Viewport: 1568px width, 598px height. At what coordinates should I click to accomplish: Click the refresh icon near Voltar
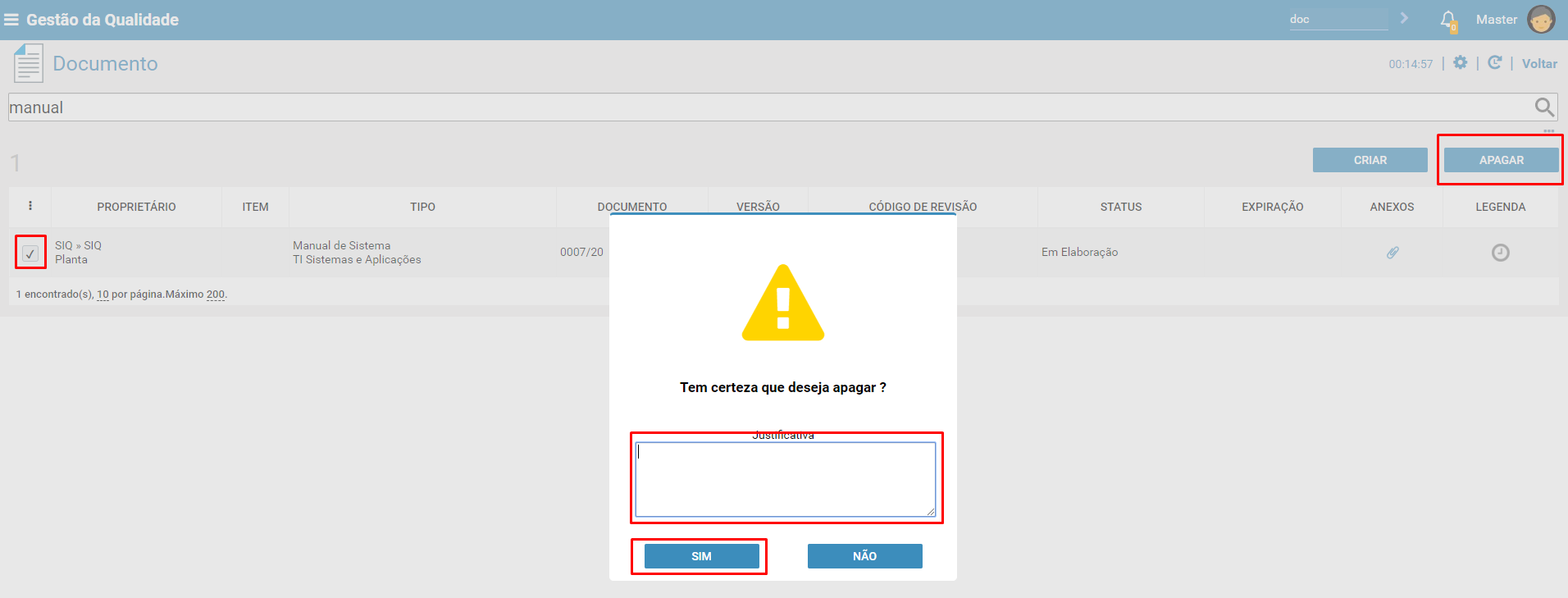point(1494,62)
